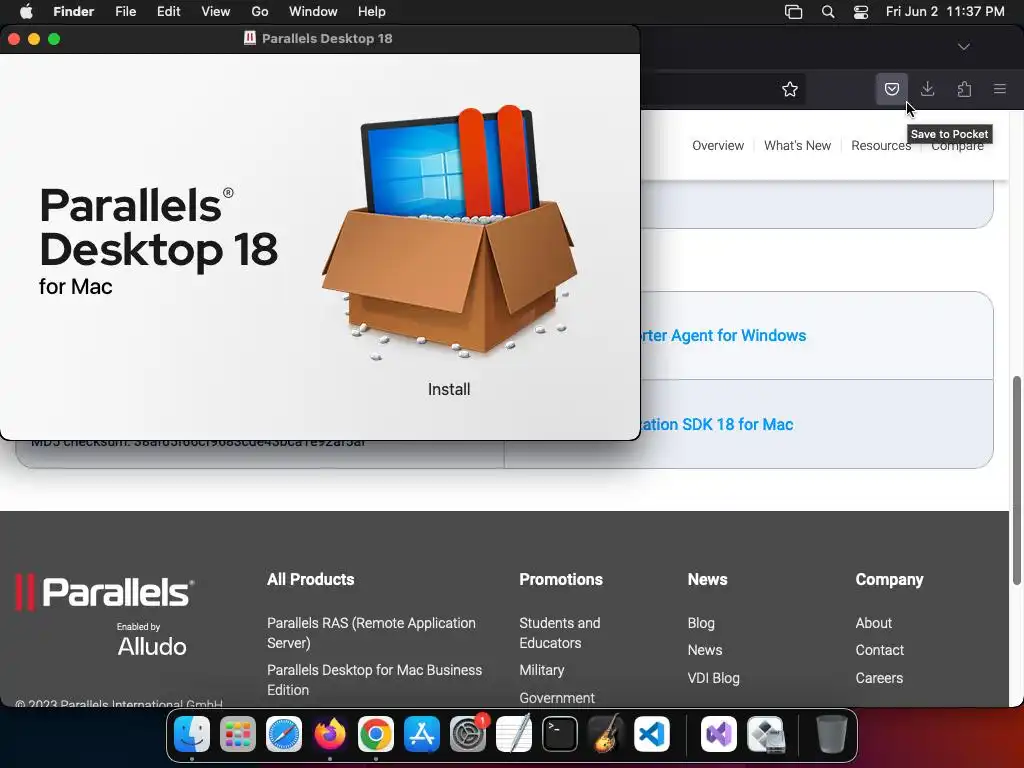Open Control Center in menu bar
This screenshot has height=768, width=1024.
[861, 12]
